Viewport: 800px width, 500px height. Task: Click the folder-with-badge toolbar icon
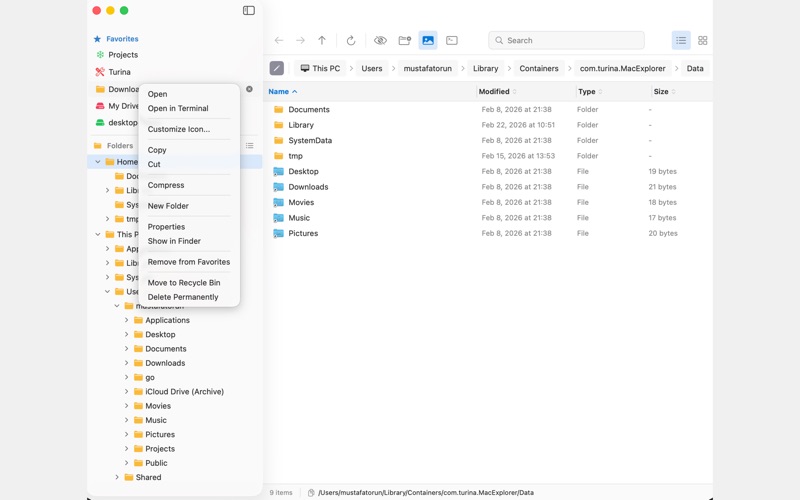(405, 40)
